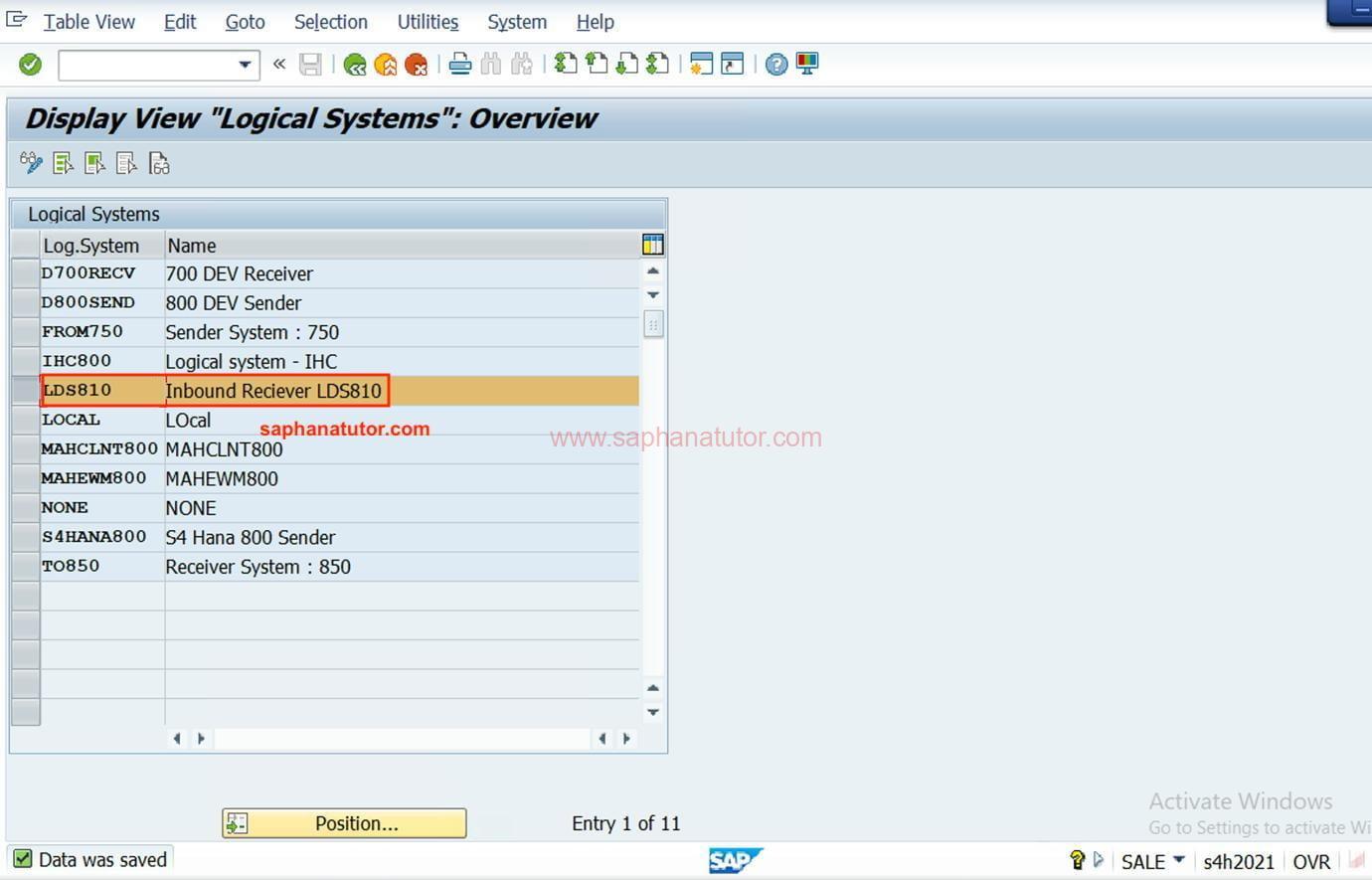The height and width of the screenshot is (880, 1372).
Task: Click the Save diskette icon
Action: 310,65
